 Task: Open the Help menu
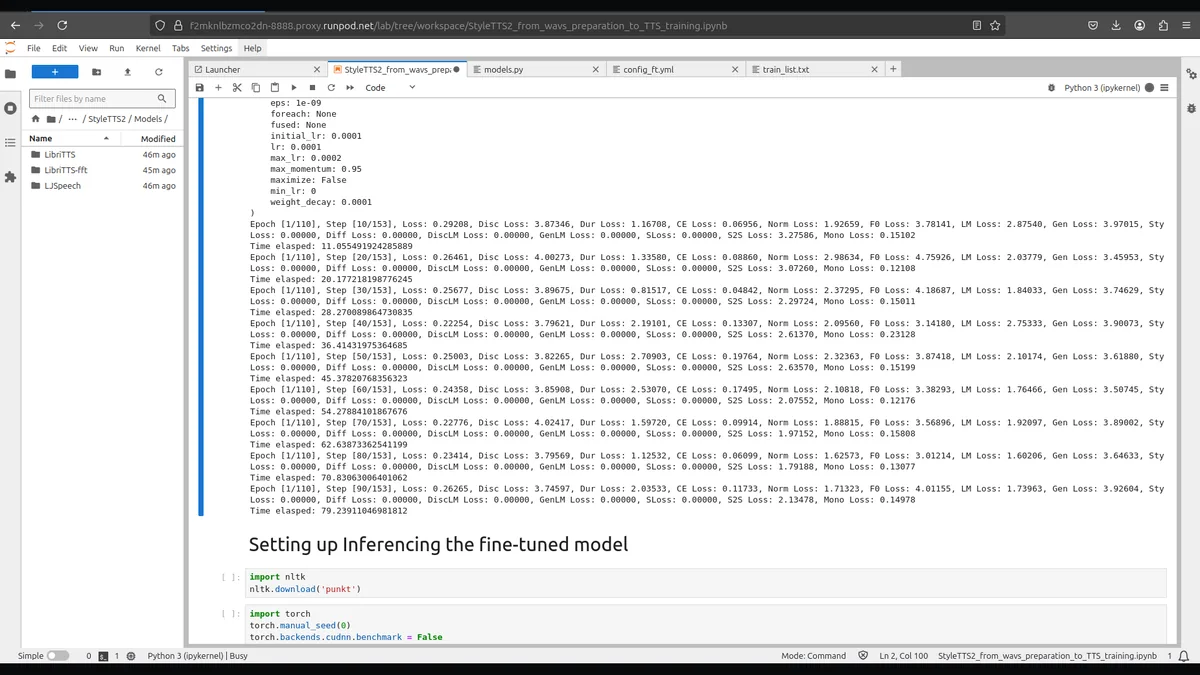tap(252, 48)
